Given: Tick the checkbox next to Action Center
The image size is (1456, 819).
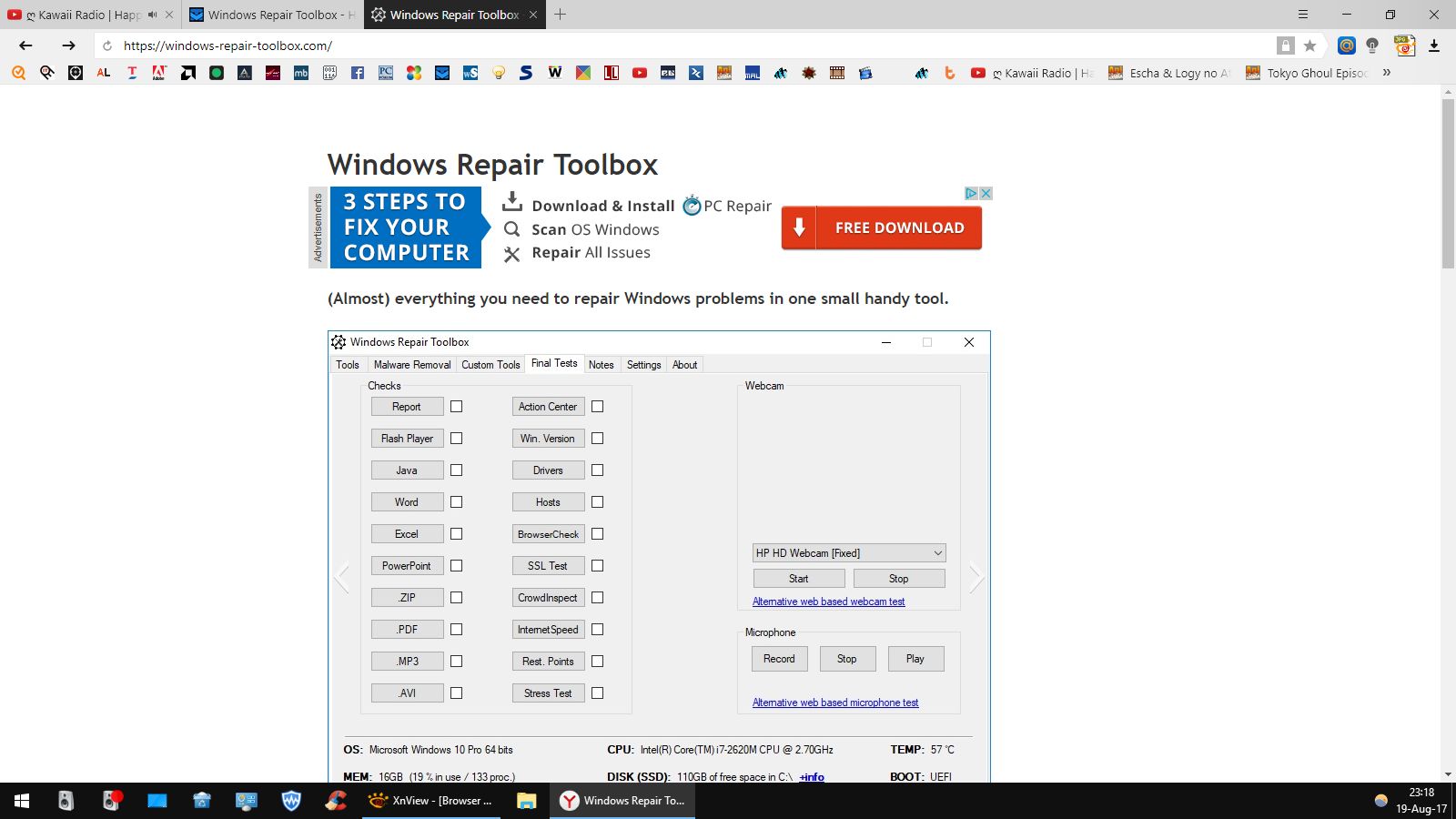Looking at the screenshot, I should click(x=597, y=407).
